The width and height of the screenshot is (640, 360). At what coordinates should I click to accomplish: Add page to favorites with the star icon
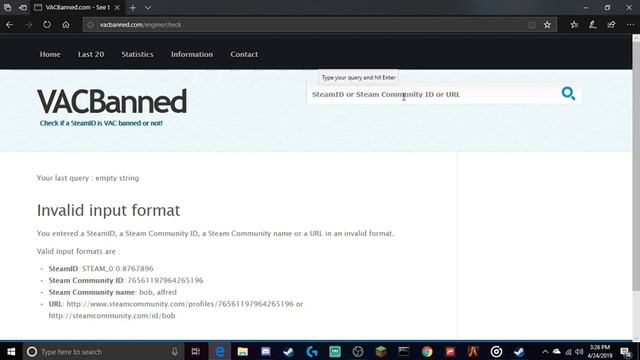click(x=547, y=25)
